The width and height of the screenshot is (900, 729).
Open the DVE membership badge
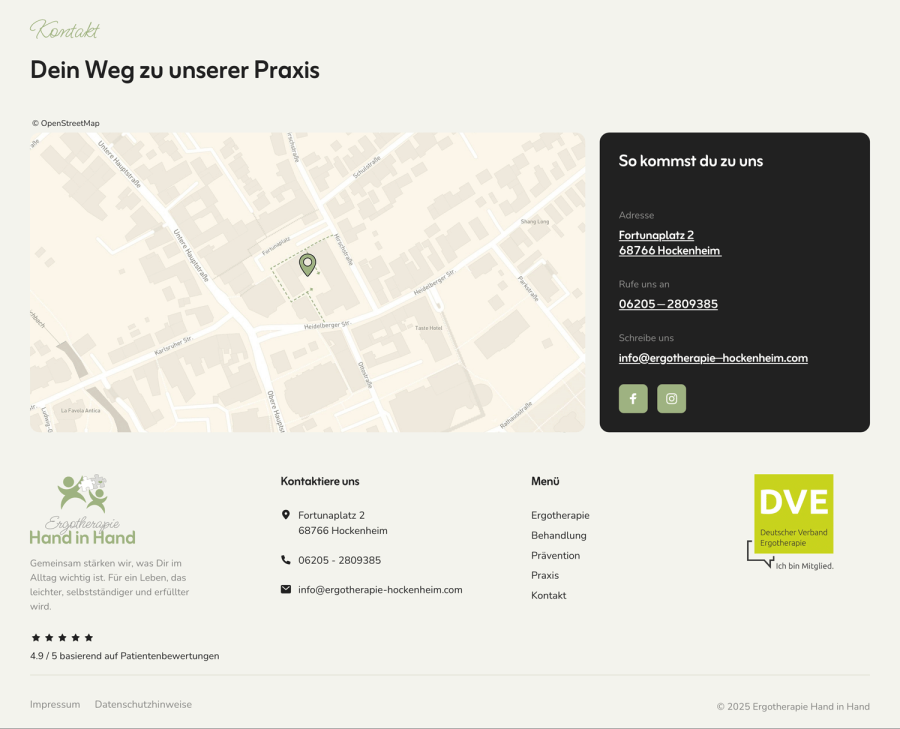[791, 522]
